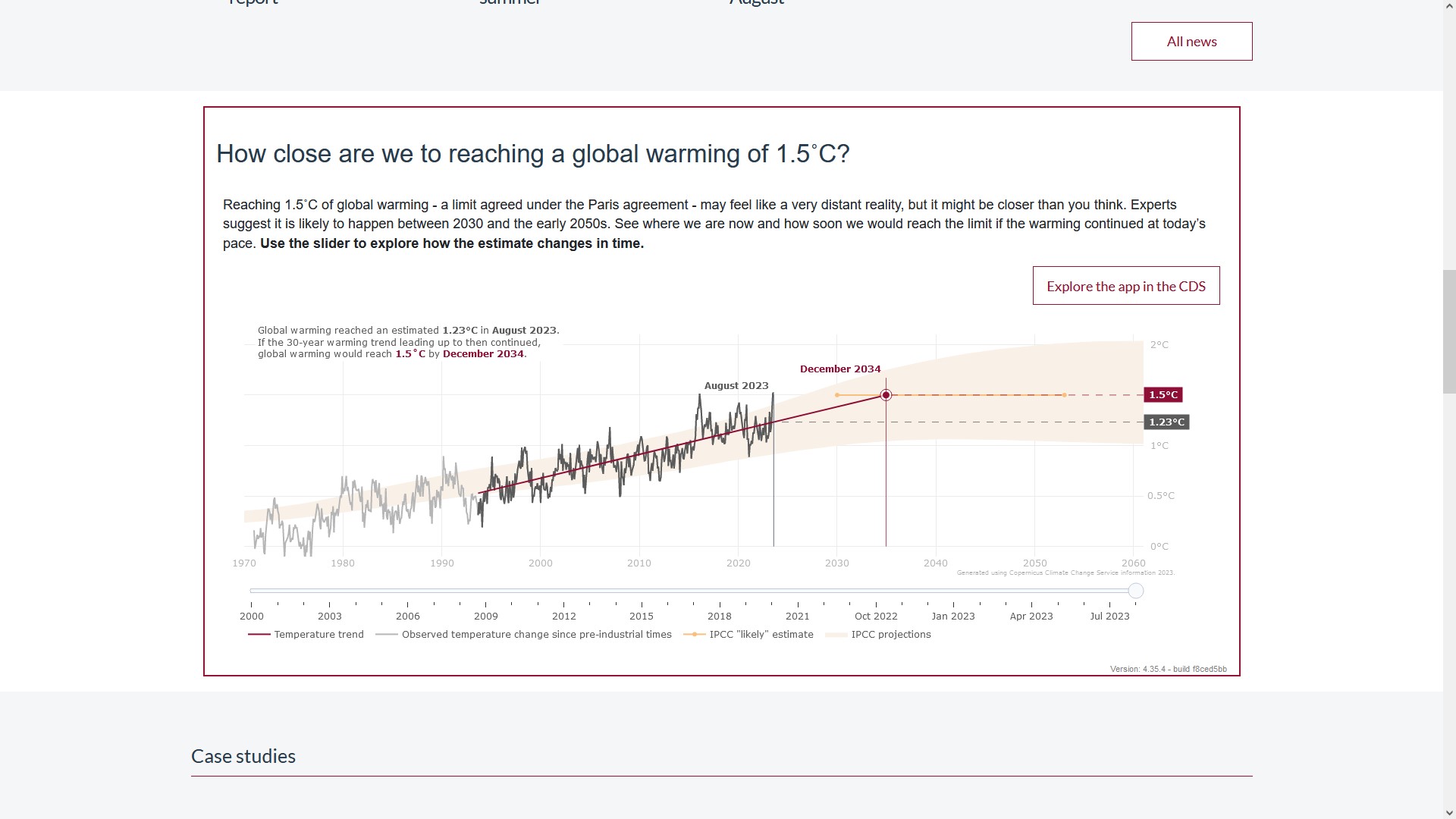Click the Case studies heading

pos(243,756)
